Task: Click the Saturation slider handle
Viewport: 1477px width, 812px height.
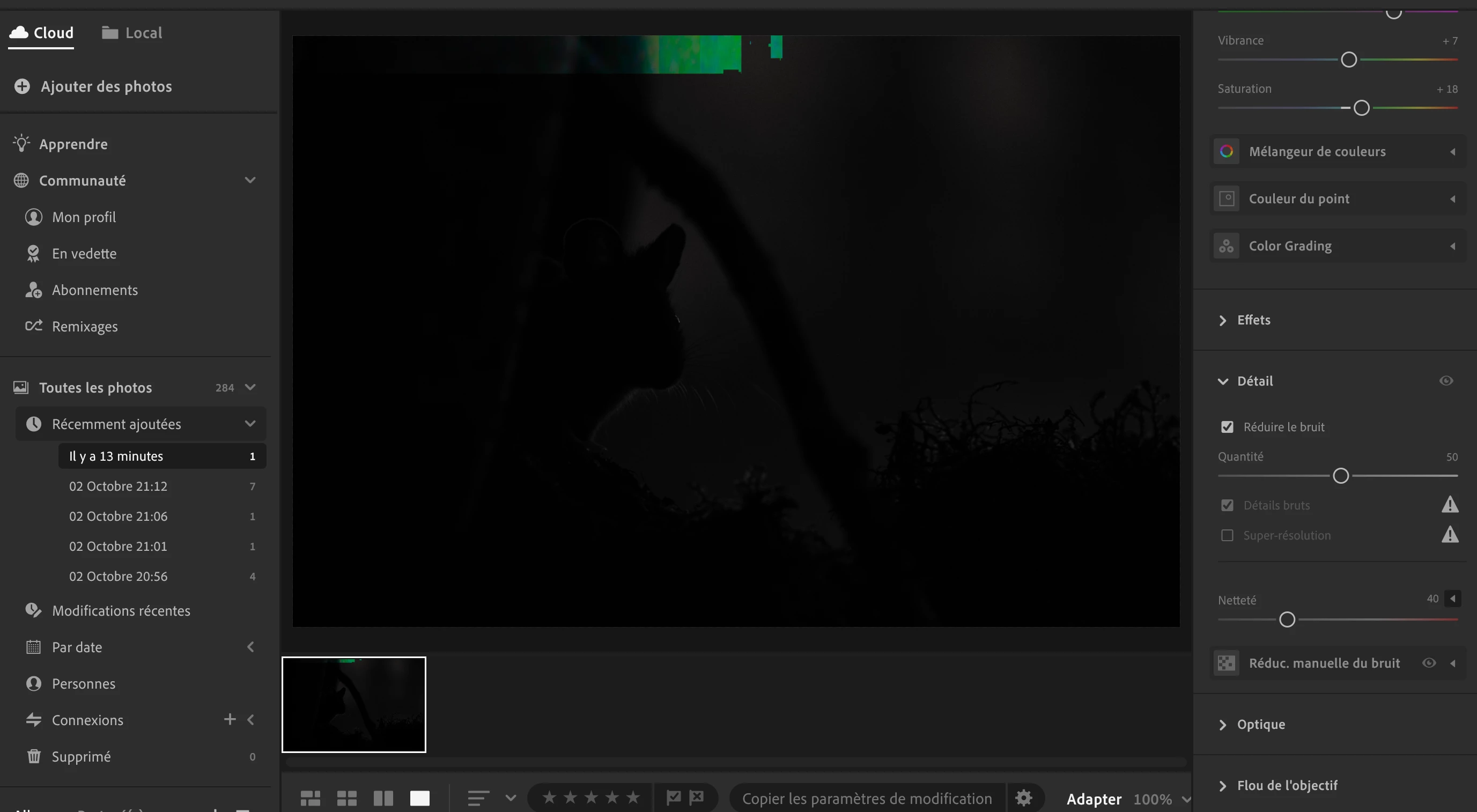Action: pos(1361,108)
